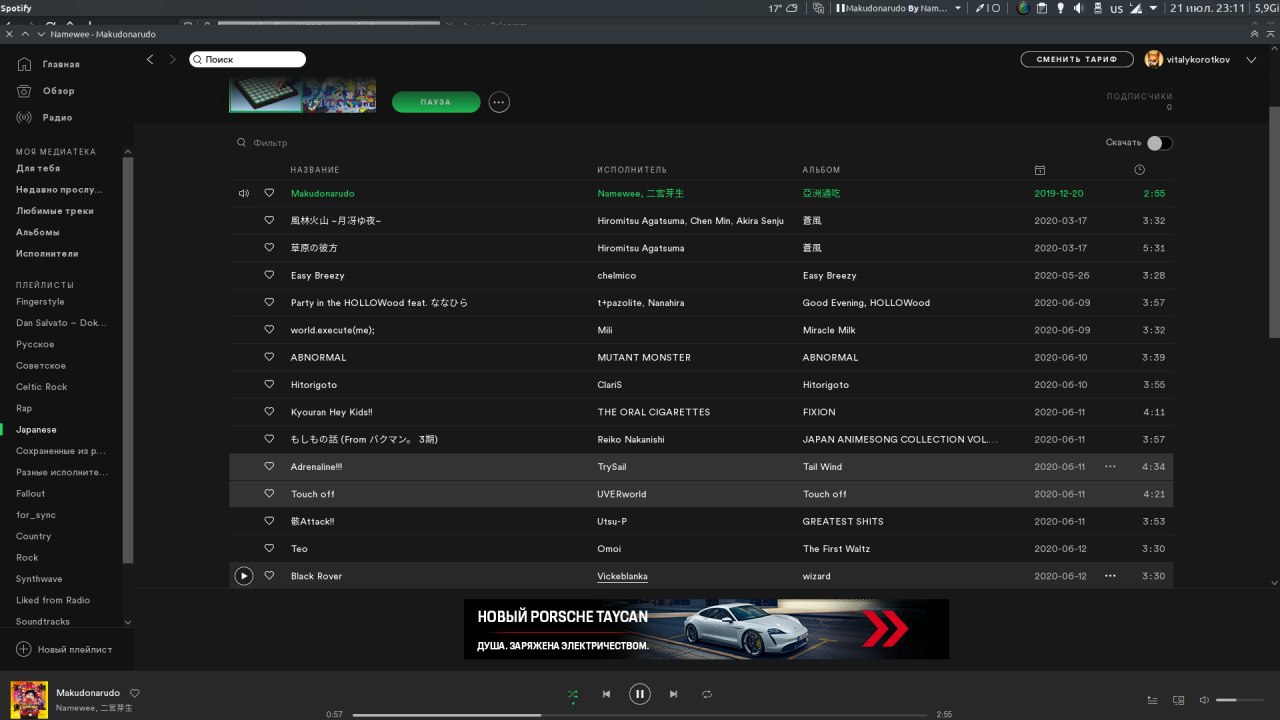1280x720 pixels.
Task: Click the green ПАУЗА button
Action: click(436, 102)
